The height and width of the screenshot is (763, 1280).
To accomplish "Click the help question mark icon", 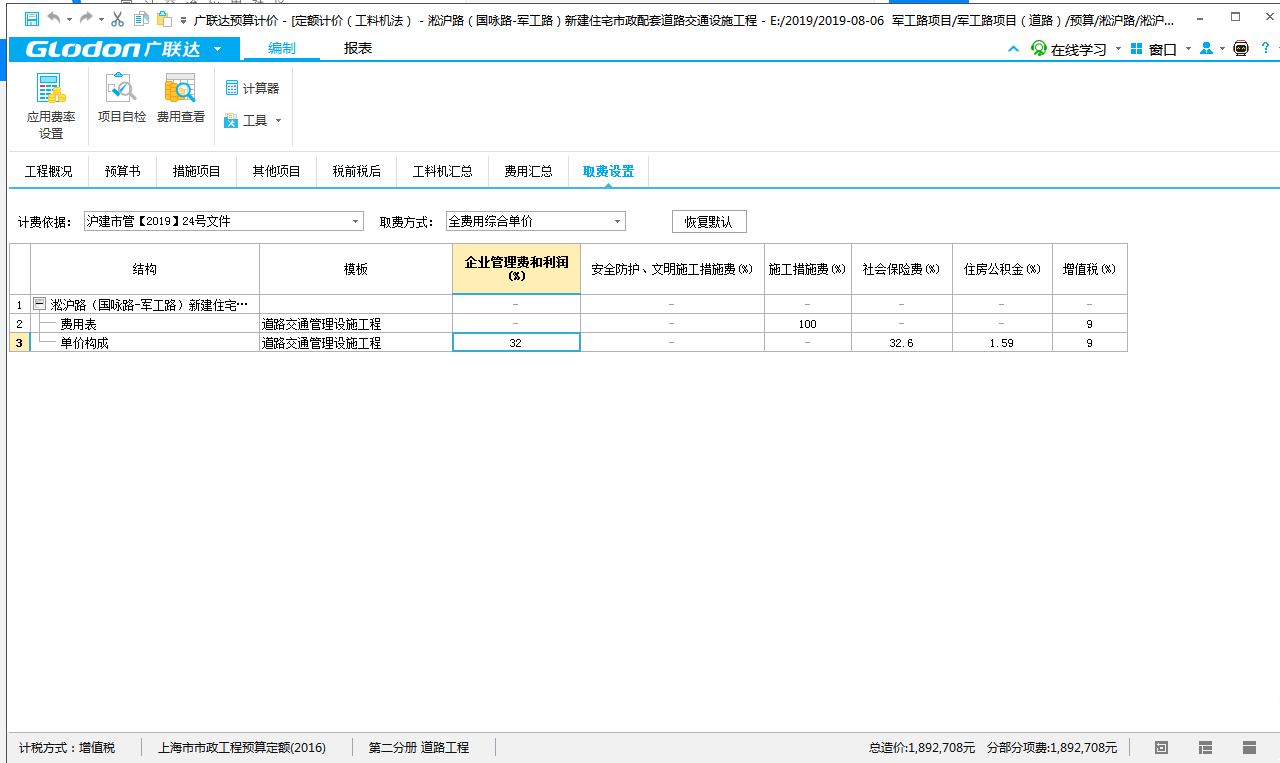I will (1265, 48).
